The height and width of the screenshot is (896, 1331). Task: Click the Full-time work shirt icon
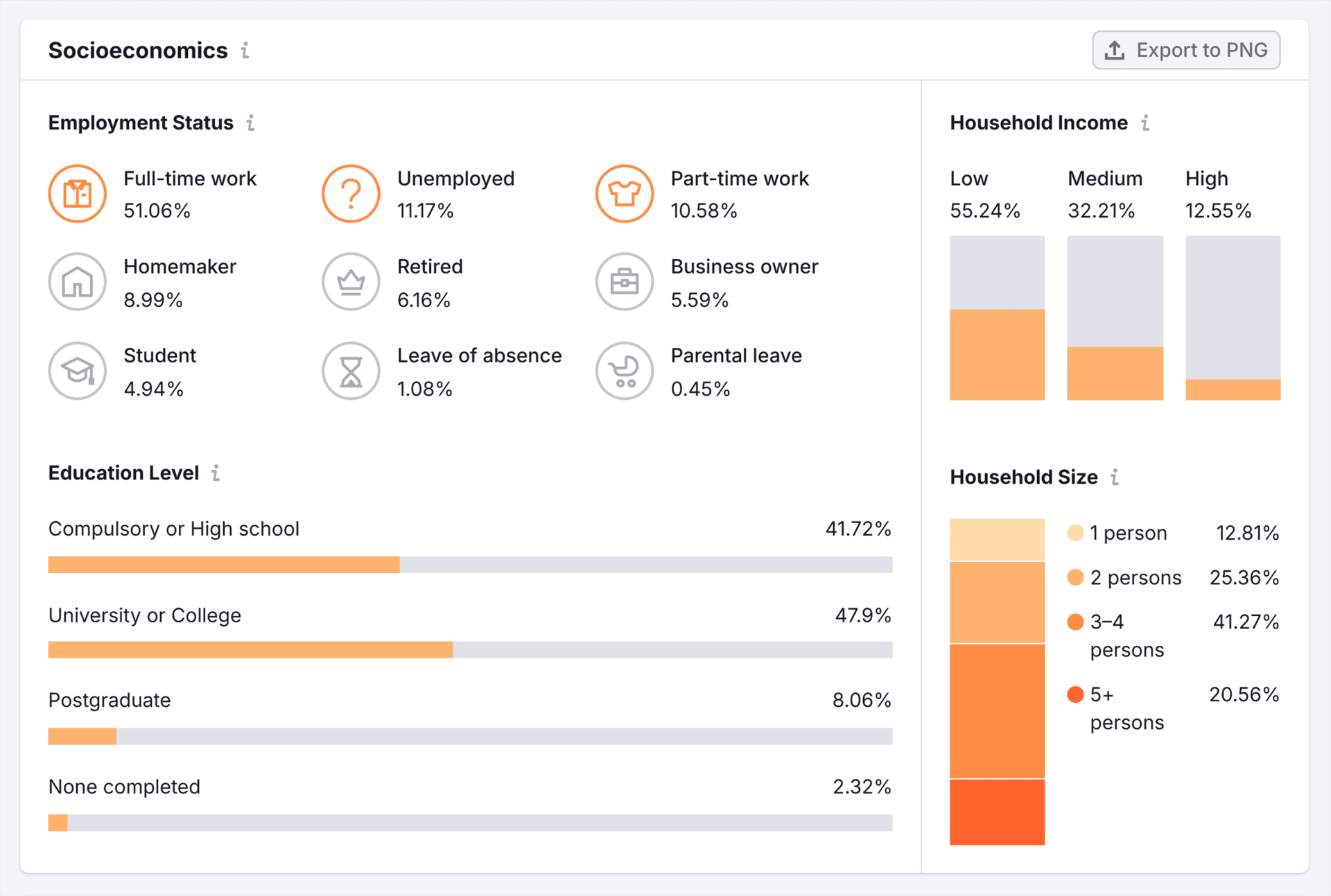coord(77,193)
